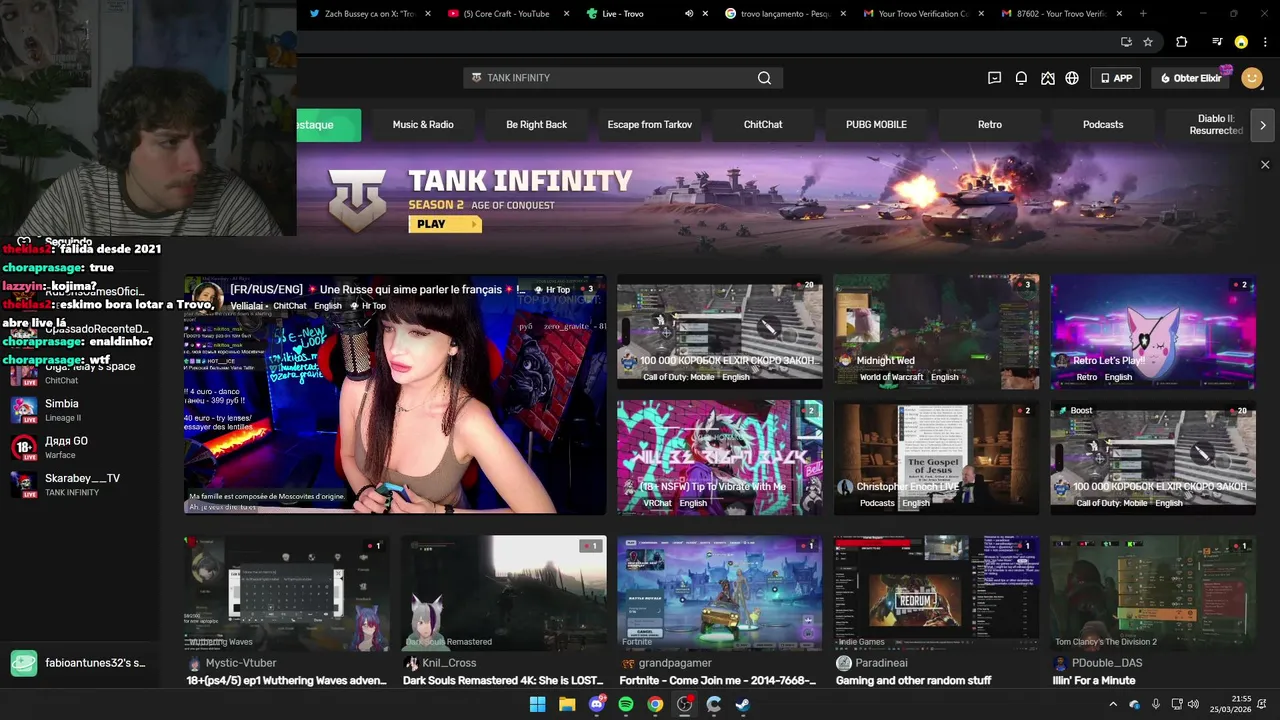This screenshot has width=1280, height=720.
Task: Open Mystic-Vtuber Wuthering Waves thumbnail
Action: 287,593
